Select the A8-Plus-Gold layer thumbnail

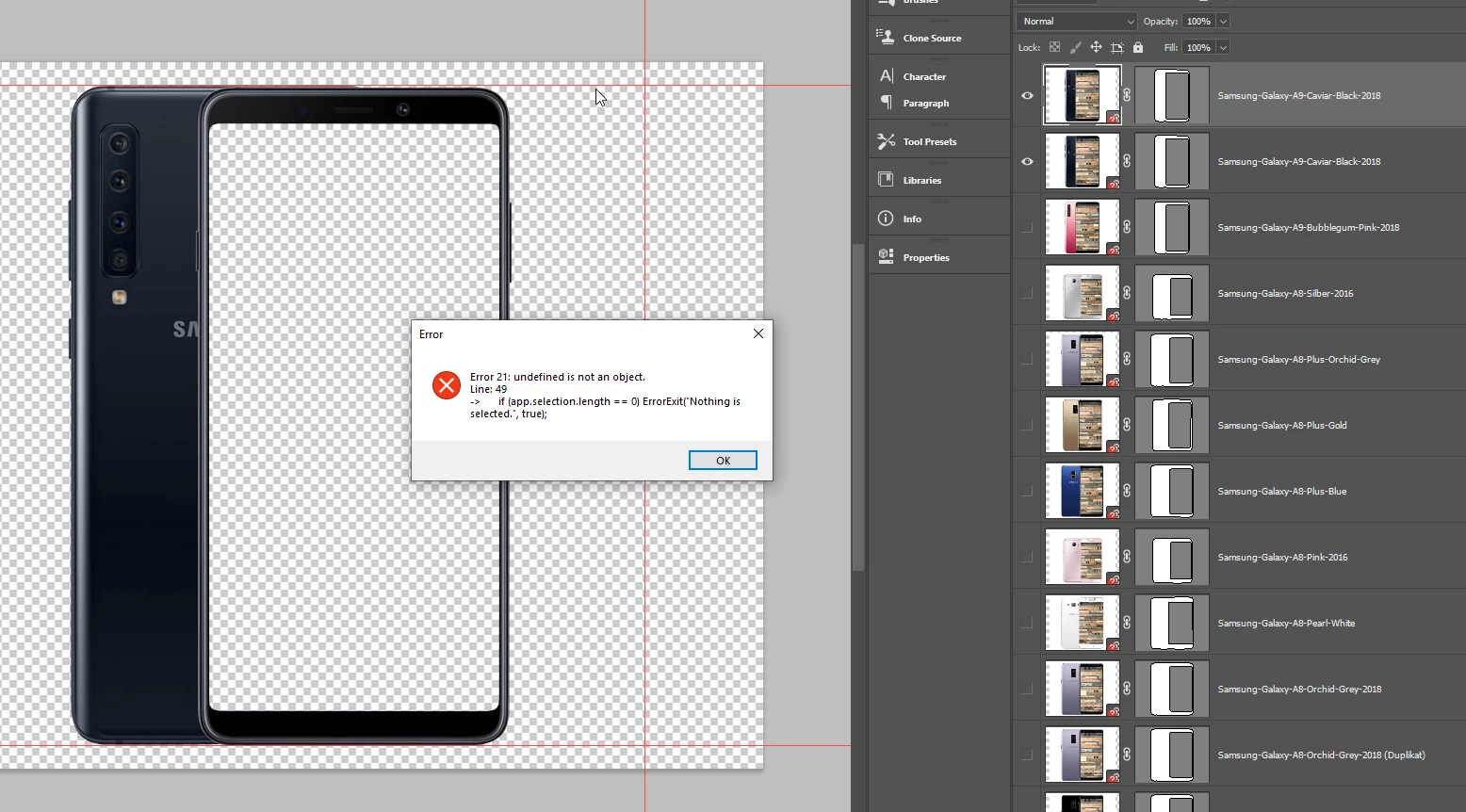(x=1083, y=425)
